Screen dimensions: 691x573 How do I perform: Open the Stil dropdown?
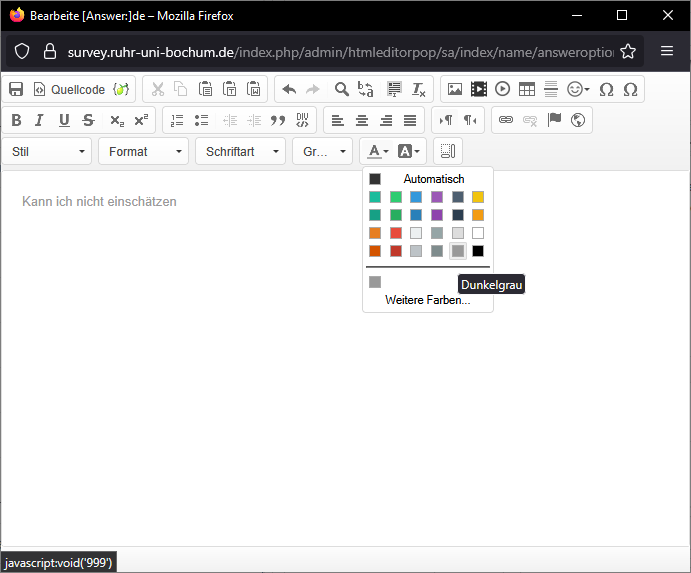click(x=47, y=151)
